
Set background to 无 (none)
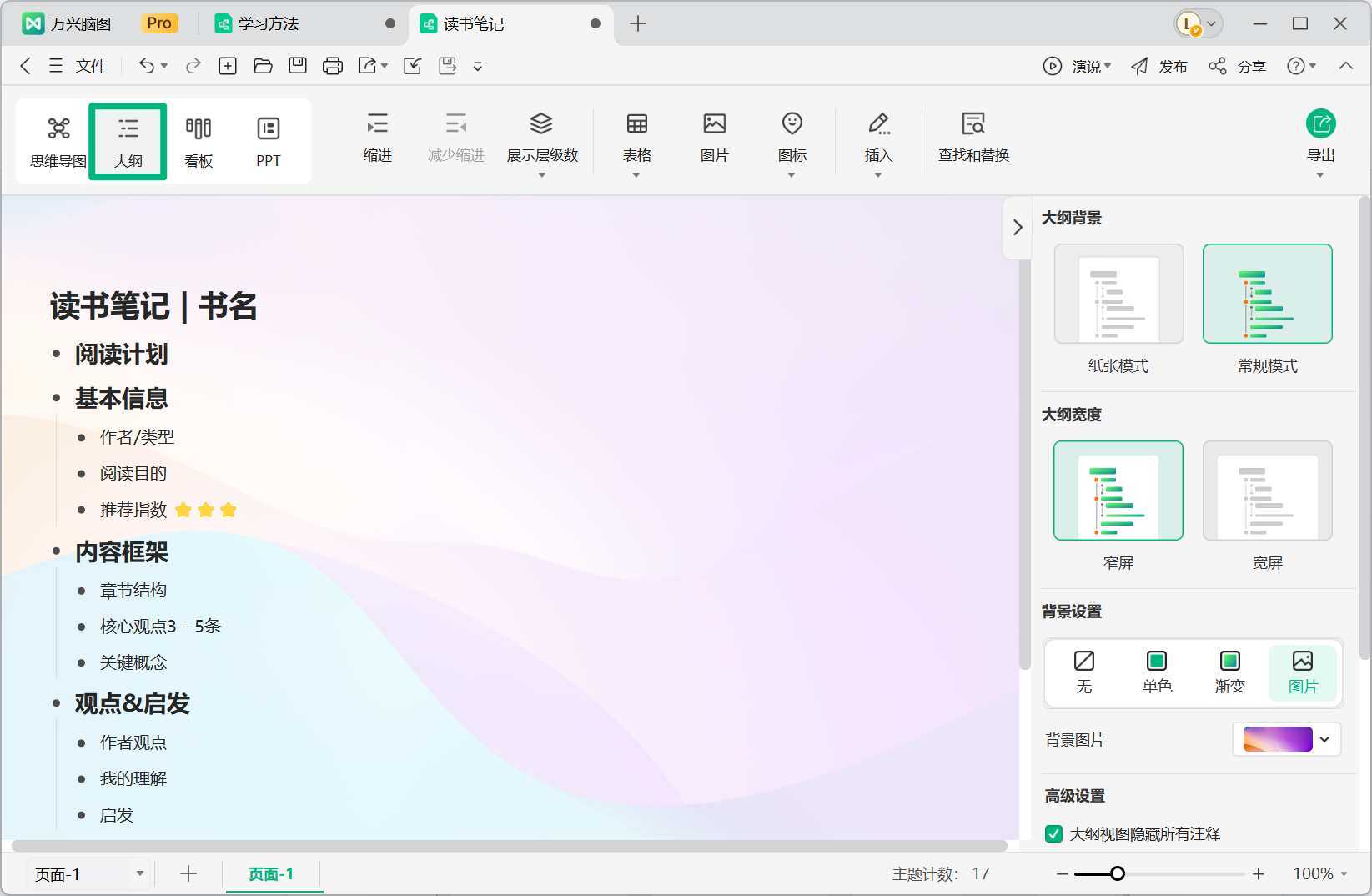coord(1084,672)
